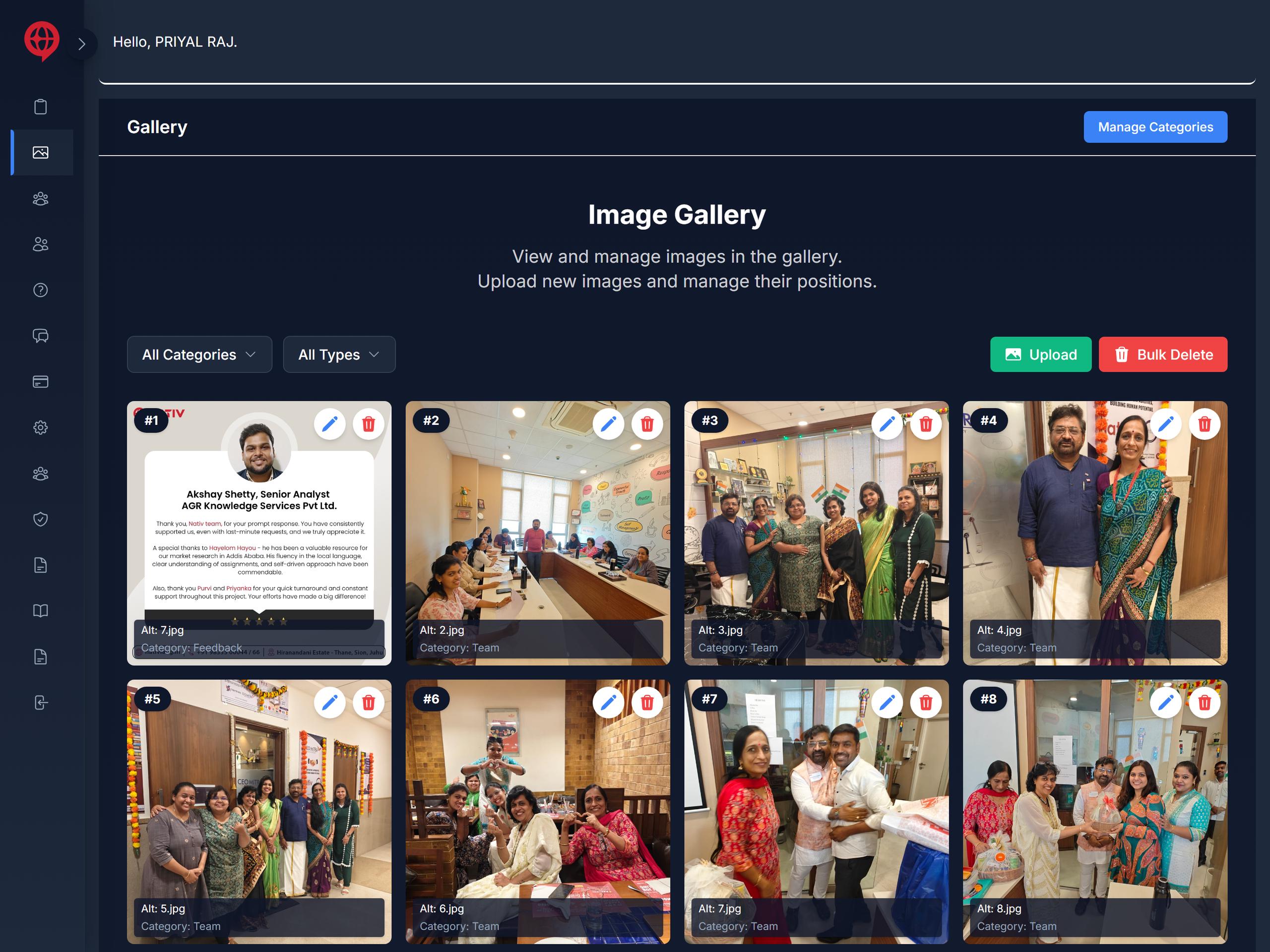Expand the sidebar with chevron arrow
Image resolution: width=1270 pixels, height=952 pixels.
tap(81, 44)
